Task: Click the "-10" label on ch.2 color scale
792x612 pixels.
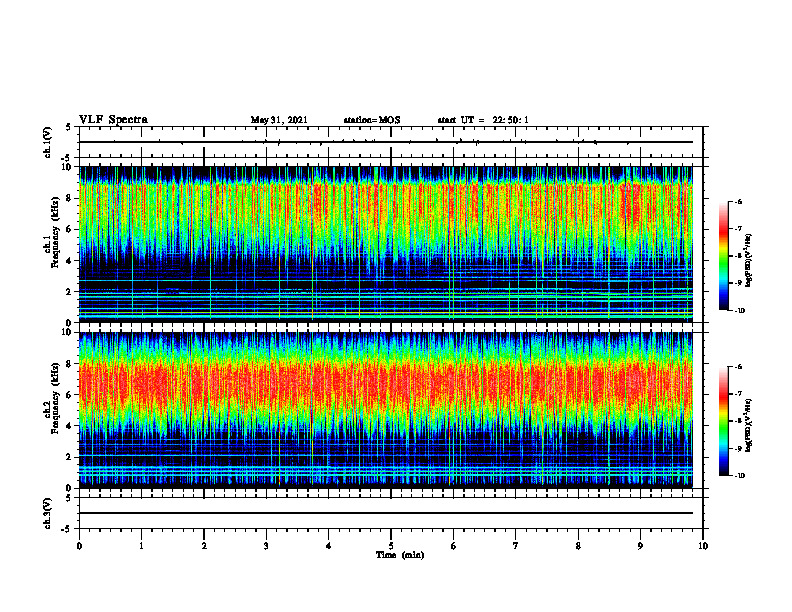Action: click(739, 476)
